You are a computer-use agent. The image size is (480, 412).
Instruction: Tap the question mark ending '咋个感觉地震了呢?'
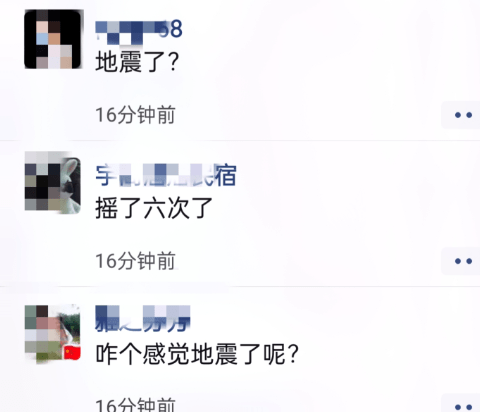click(x=293, y=354)
